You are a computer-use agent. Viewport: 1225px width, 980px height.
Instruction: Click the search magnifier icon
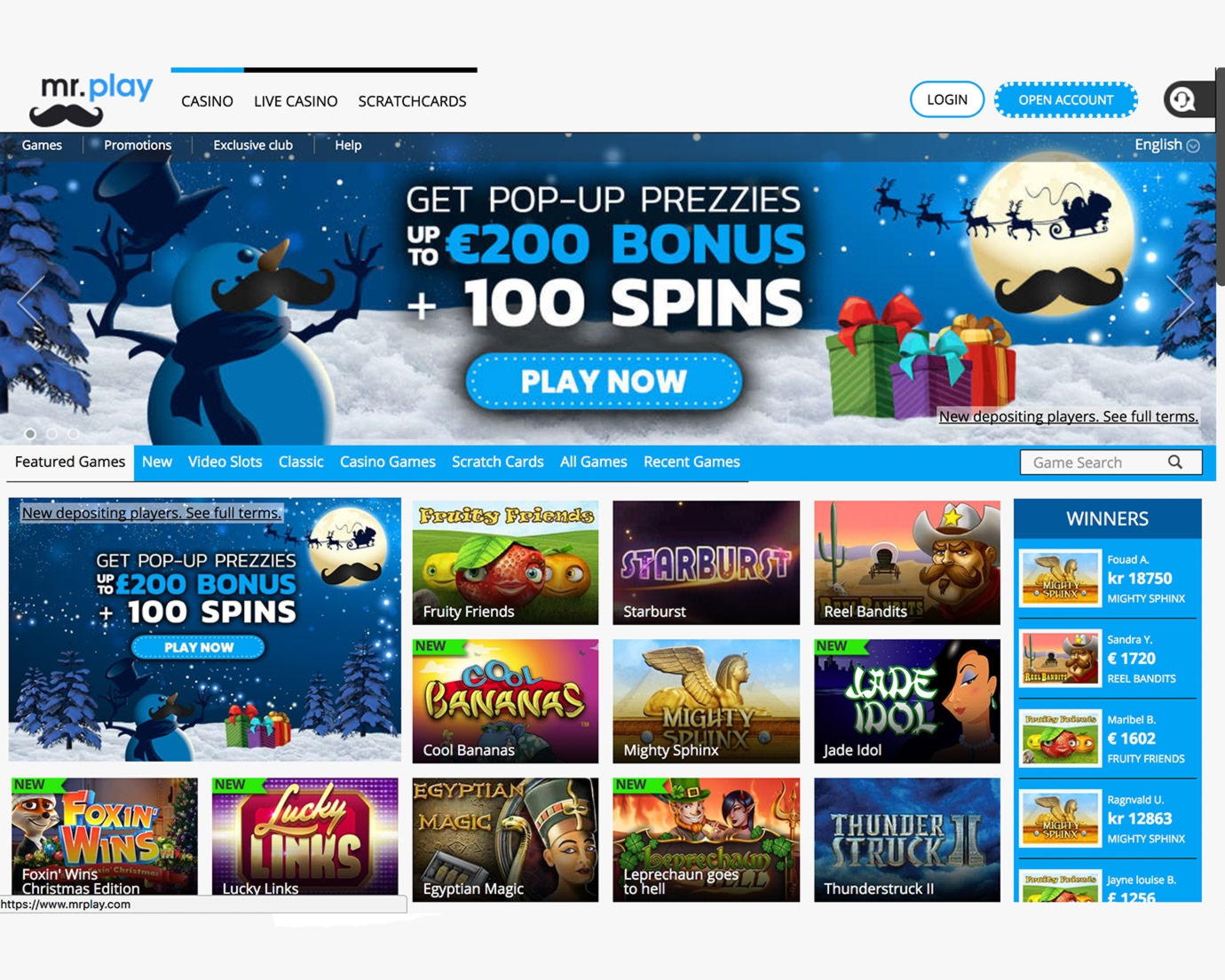click(1175, 462)
